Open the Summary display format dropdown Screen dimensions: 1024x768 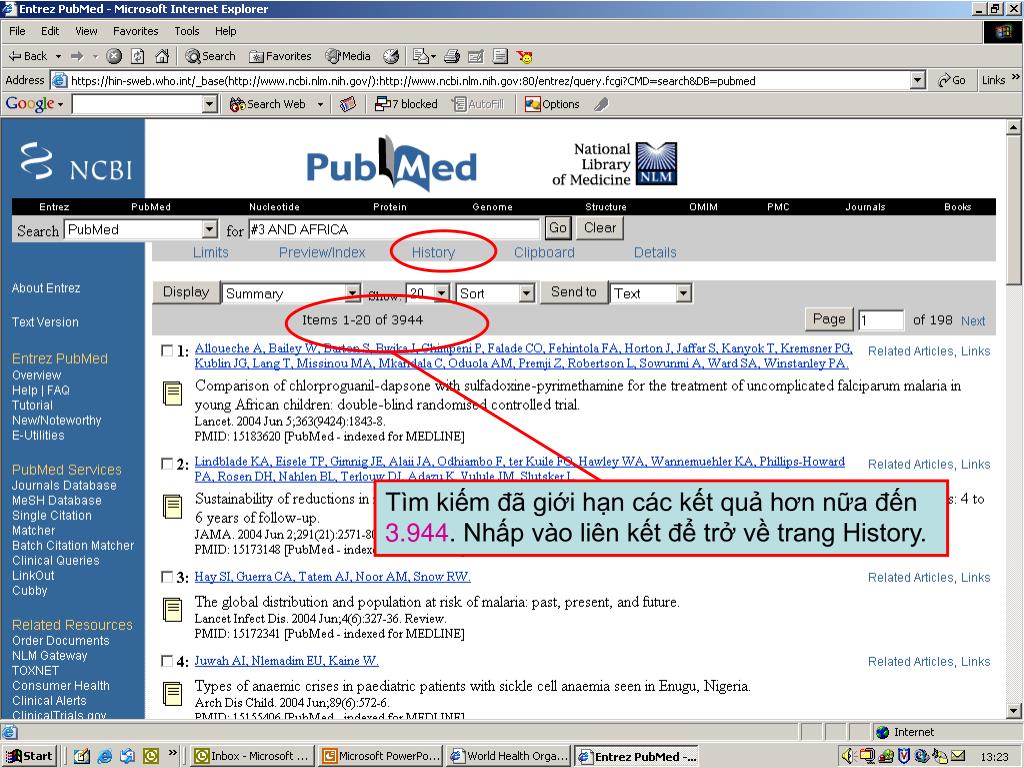click(x=352, y=293)
